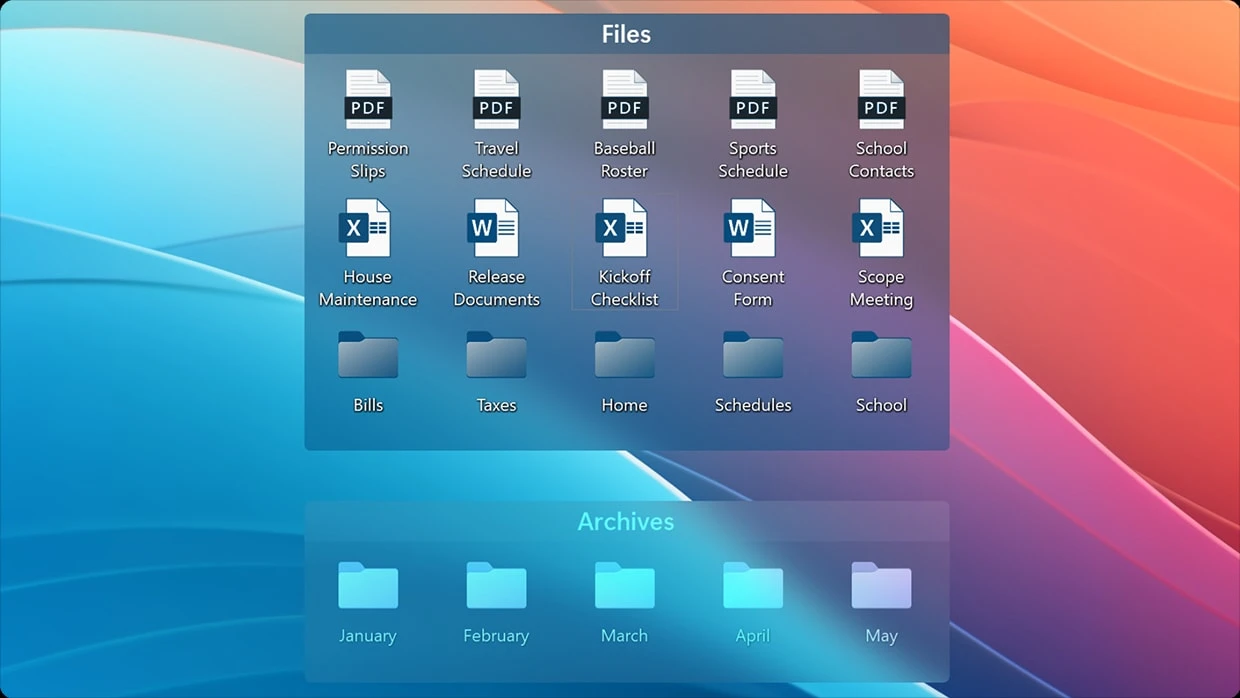The image size is (1240, 698).
Task: Click the April archive folder
Action: [x=752, y=586]
